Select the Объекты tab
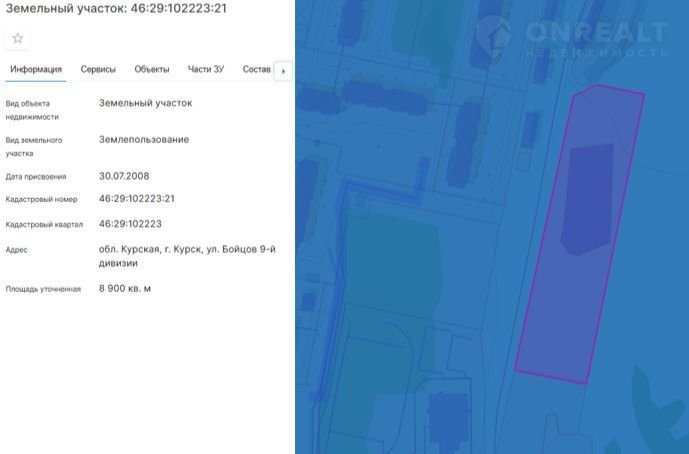 pyautogui.click(x=152, y=69)
